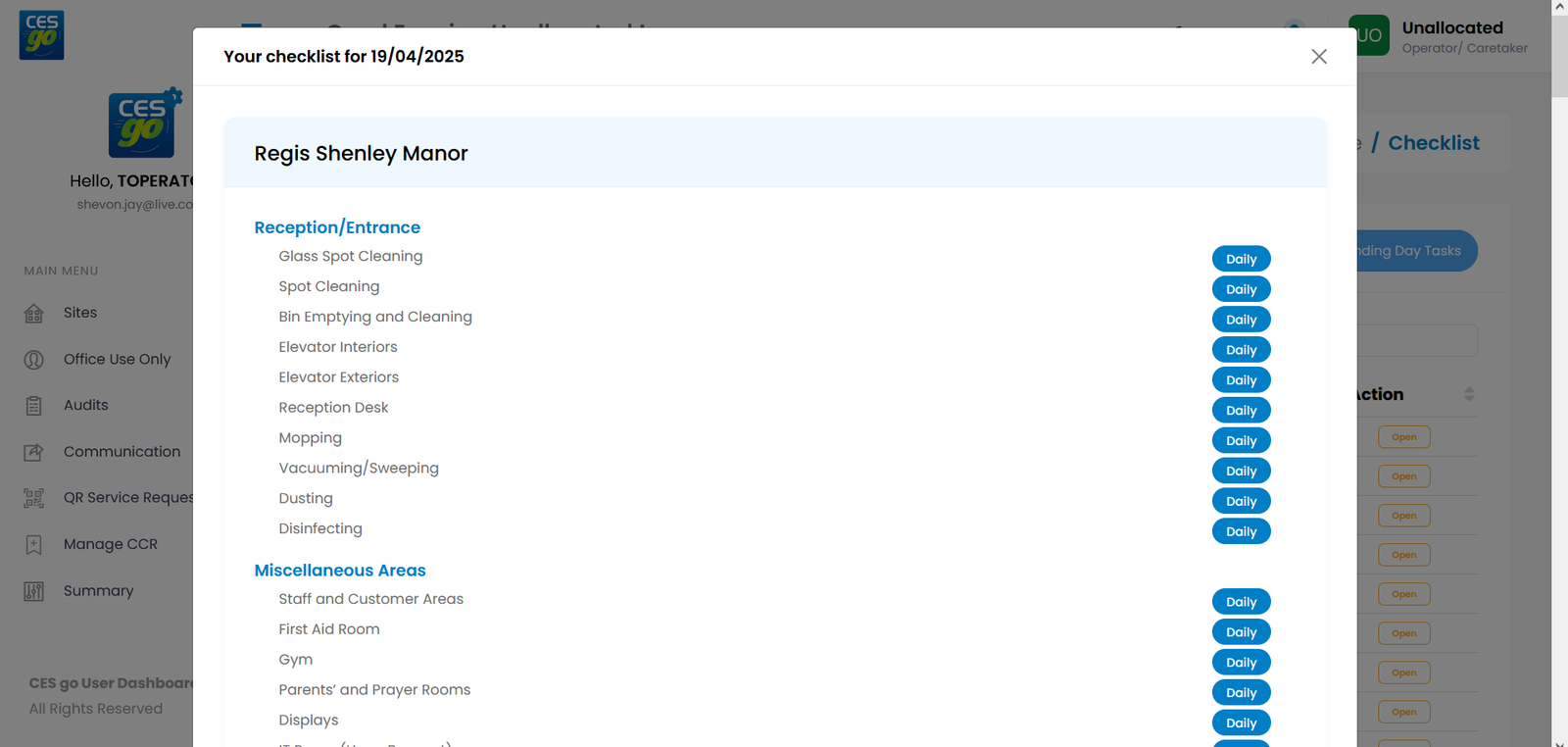The height and width of the screenshot is (747, 1568).
Task: Click the Office Use Only icon
Action: pyautogui.click(x=34, y=360)
